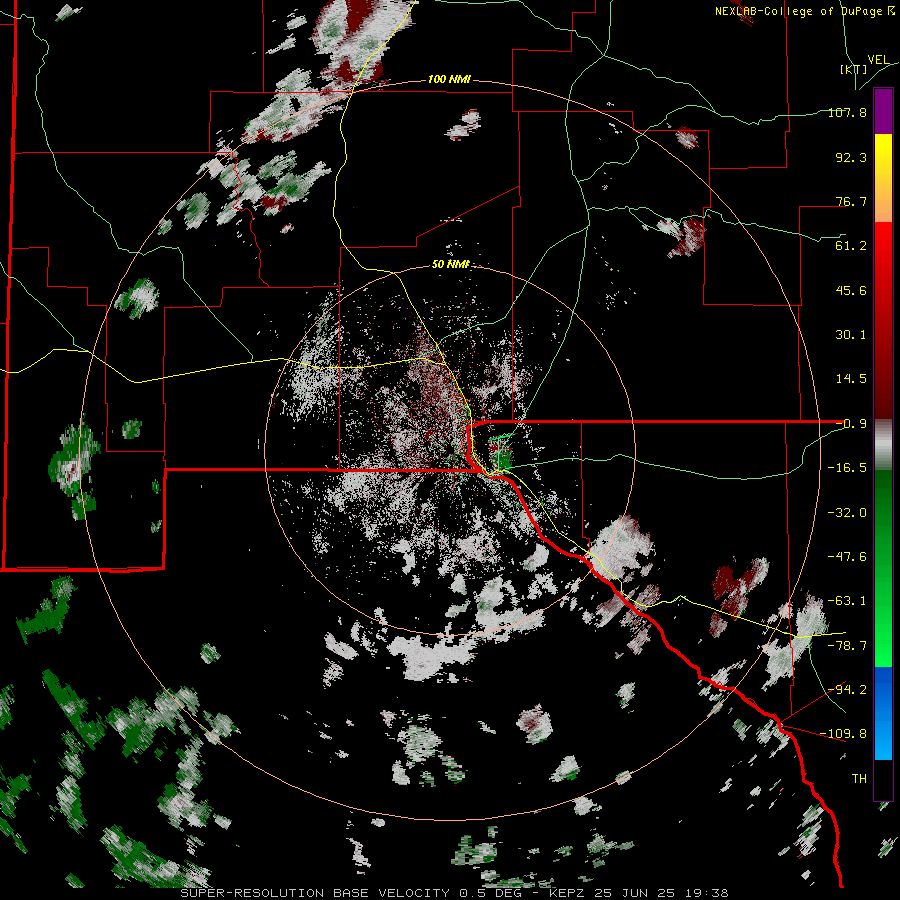Click the VEL legend title
Image resolution: width=900 pixels, height=900 pixels.
879,60
